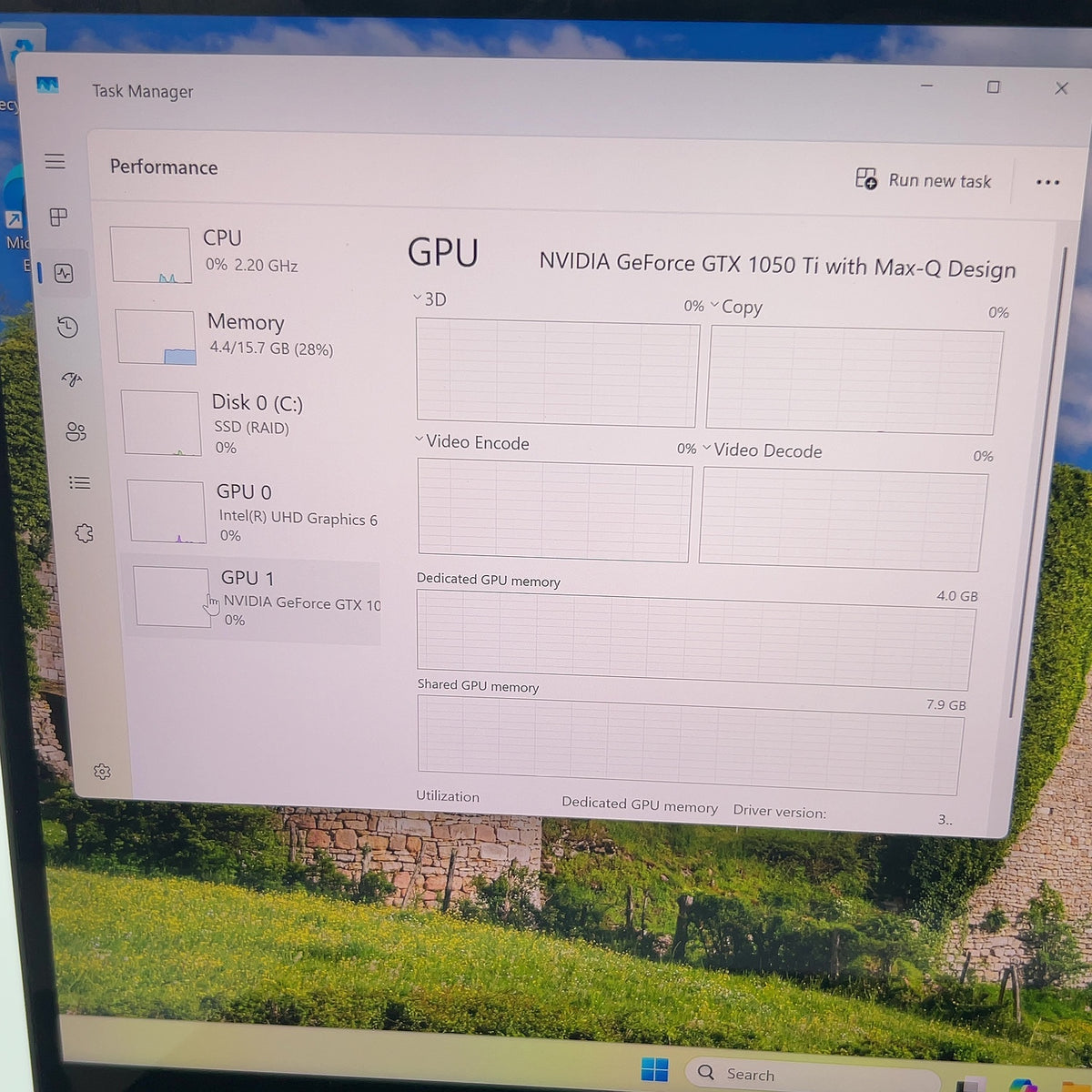Open the three-dot more options menu

pos(1047,182)
